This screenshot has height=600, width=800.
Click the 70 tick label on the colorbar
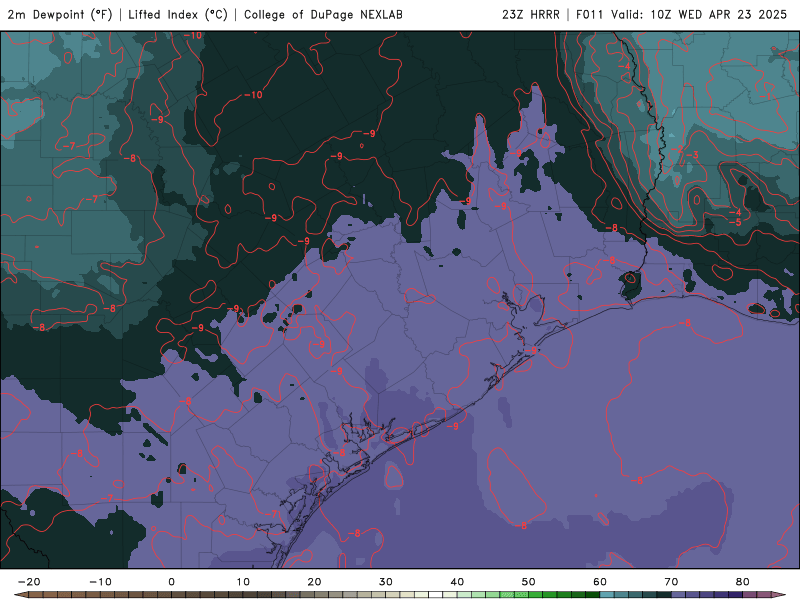coord(671,582)
